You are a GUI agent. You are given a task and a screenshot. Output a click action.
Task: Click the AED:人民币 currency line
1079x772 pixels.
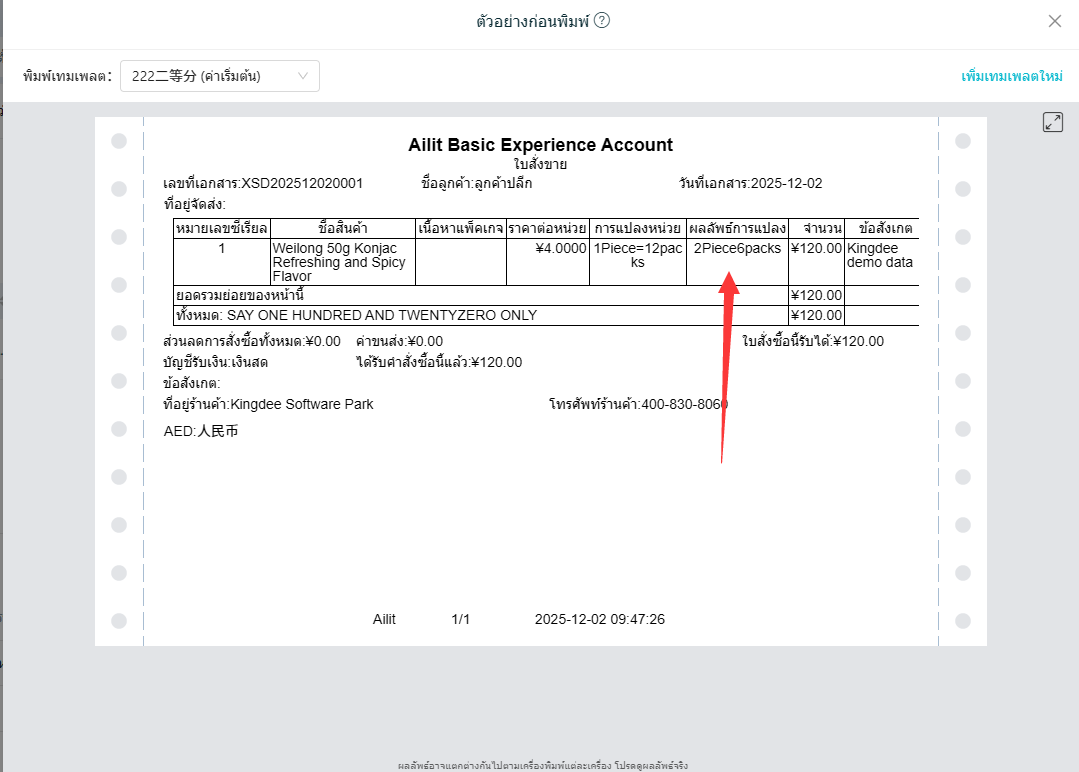pyautogui.click(x=201, y=432)
